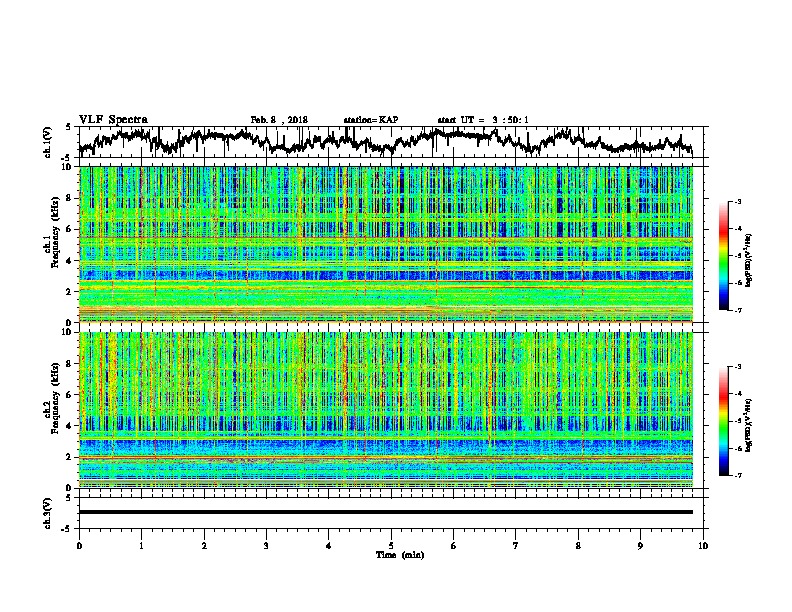Click the ch.1 spectrogram color scale bar

723,256
